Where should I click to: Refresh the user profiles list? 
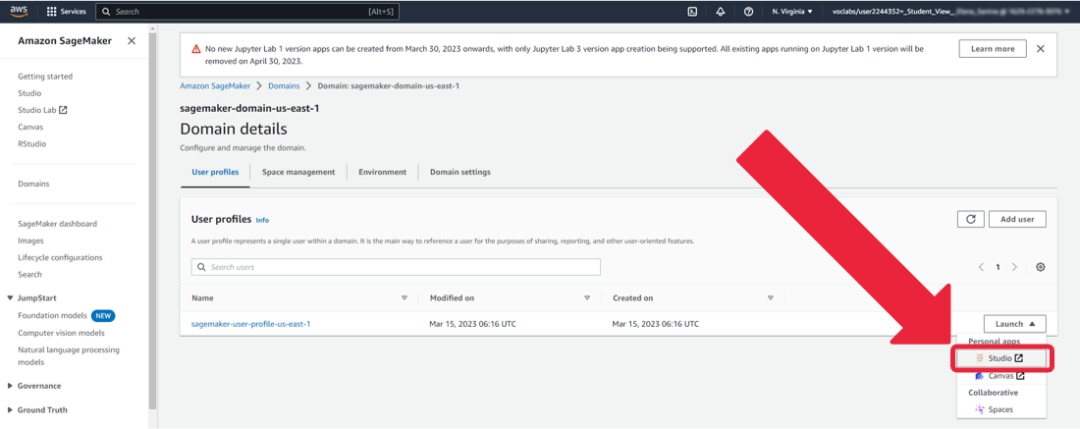pos(970,219)
